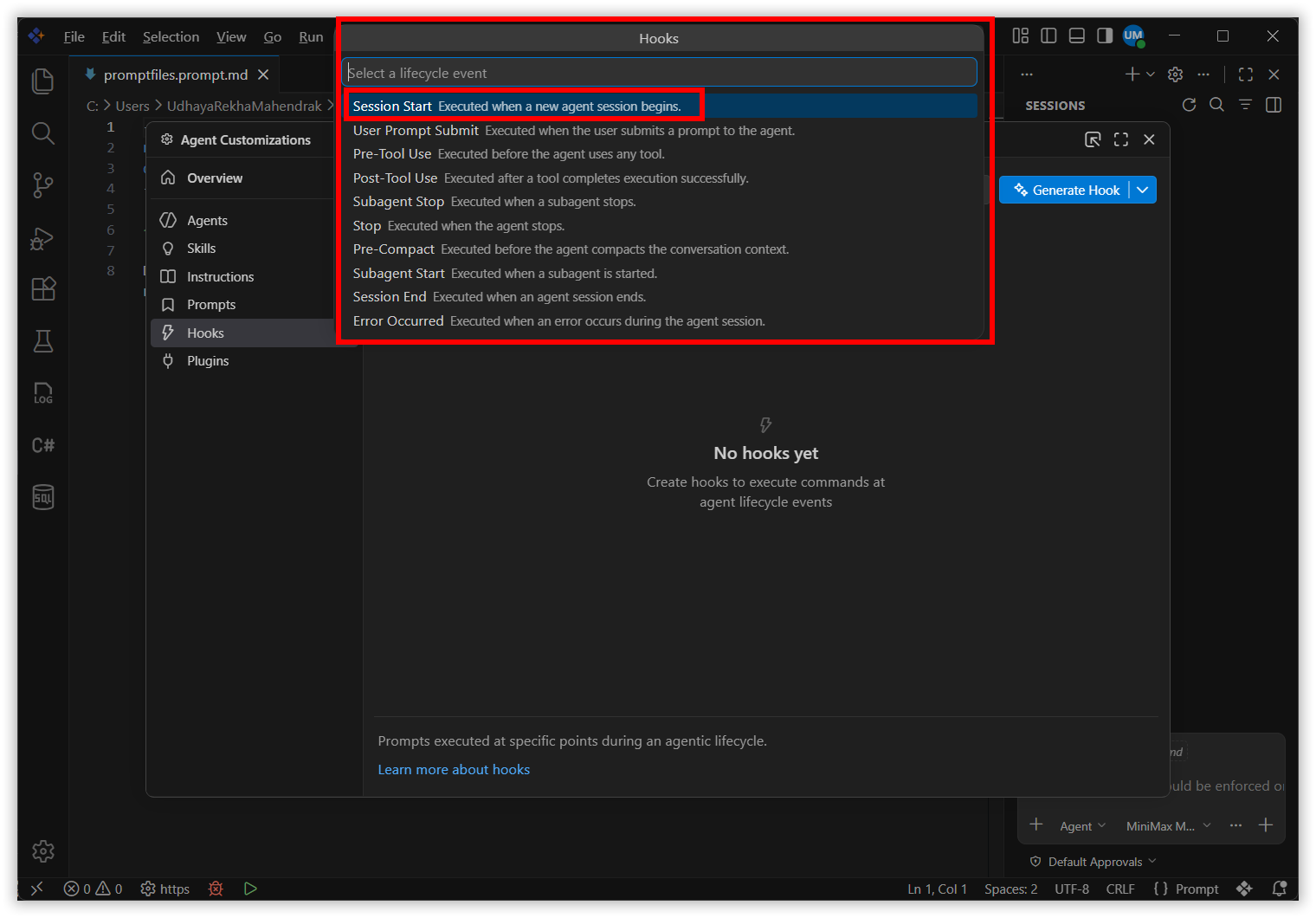Open the MiniMax model picker dropdown
This screenshot has width=1316, height=918.
click(1168, 826)
